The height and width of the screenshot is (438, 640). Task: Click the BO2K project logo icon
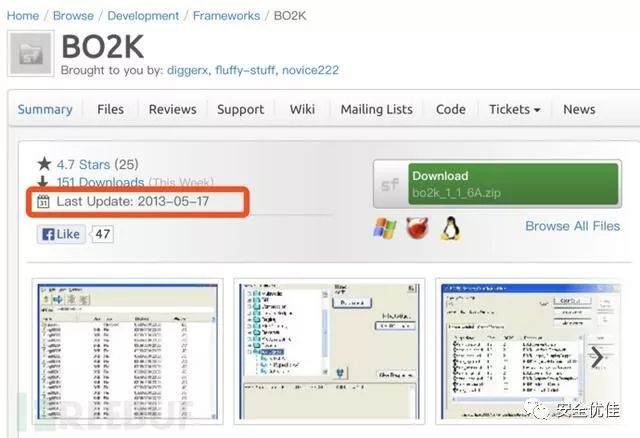click(x=31, y=53)
